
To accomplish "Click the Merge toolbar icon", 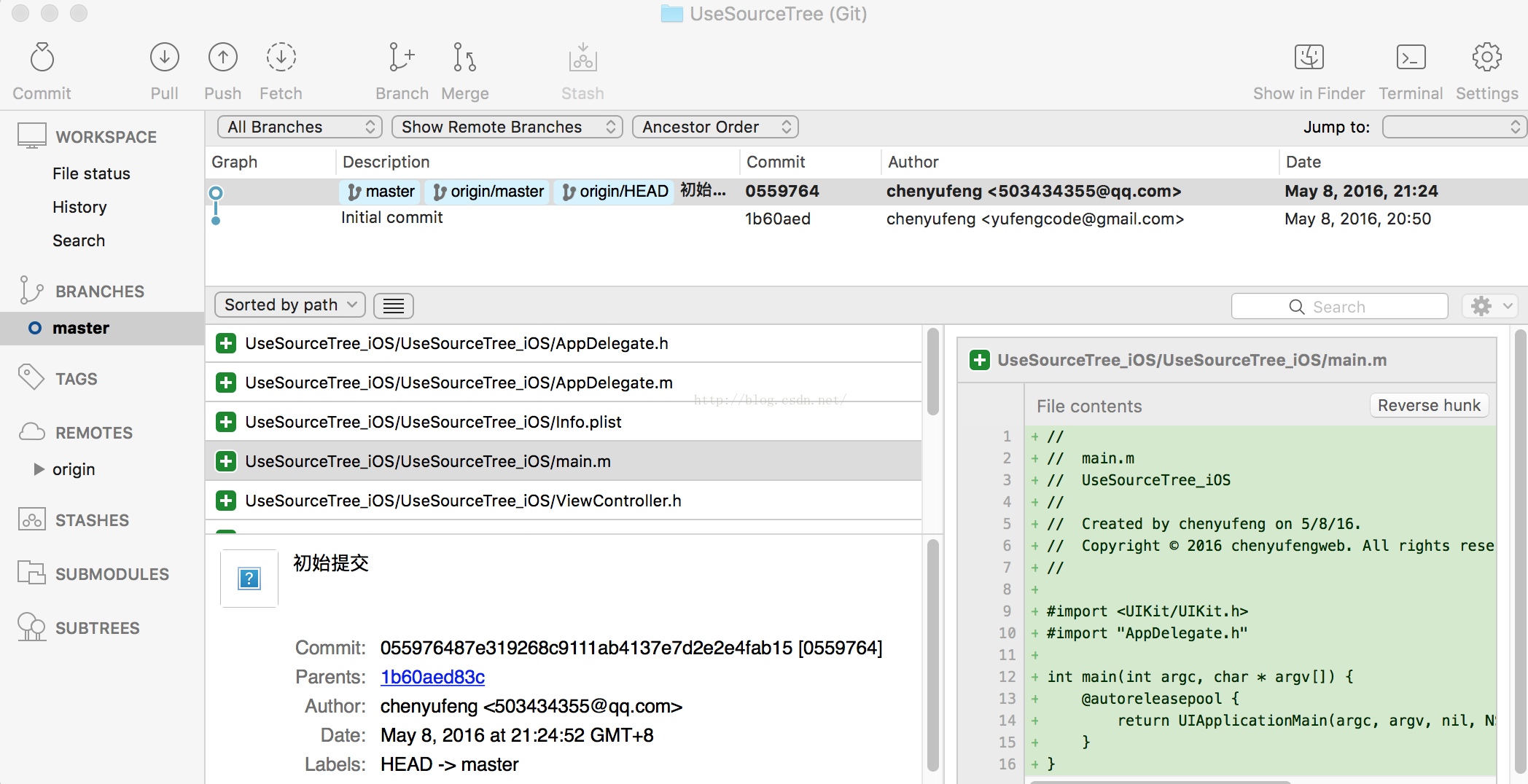I will [x=464, y=58].
